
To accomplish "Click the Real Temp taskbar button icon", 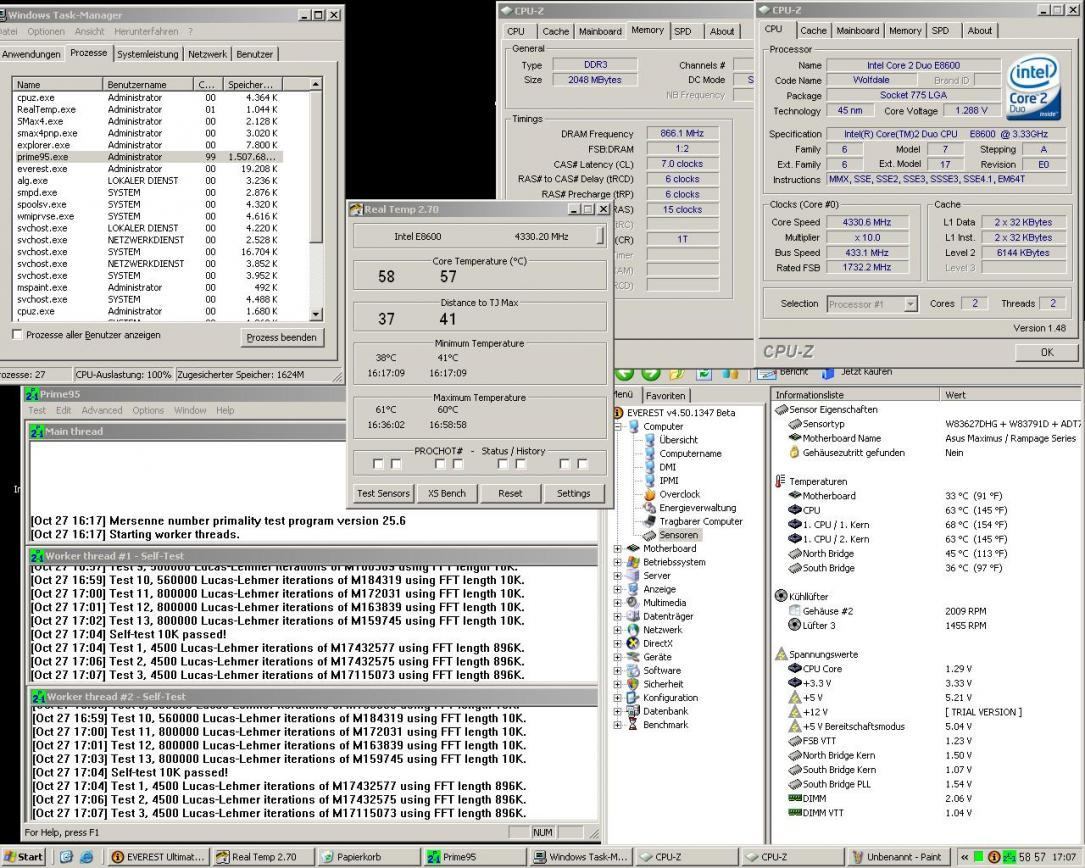I will pyautogui.click(x=222, y=857).
